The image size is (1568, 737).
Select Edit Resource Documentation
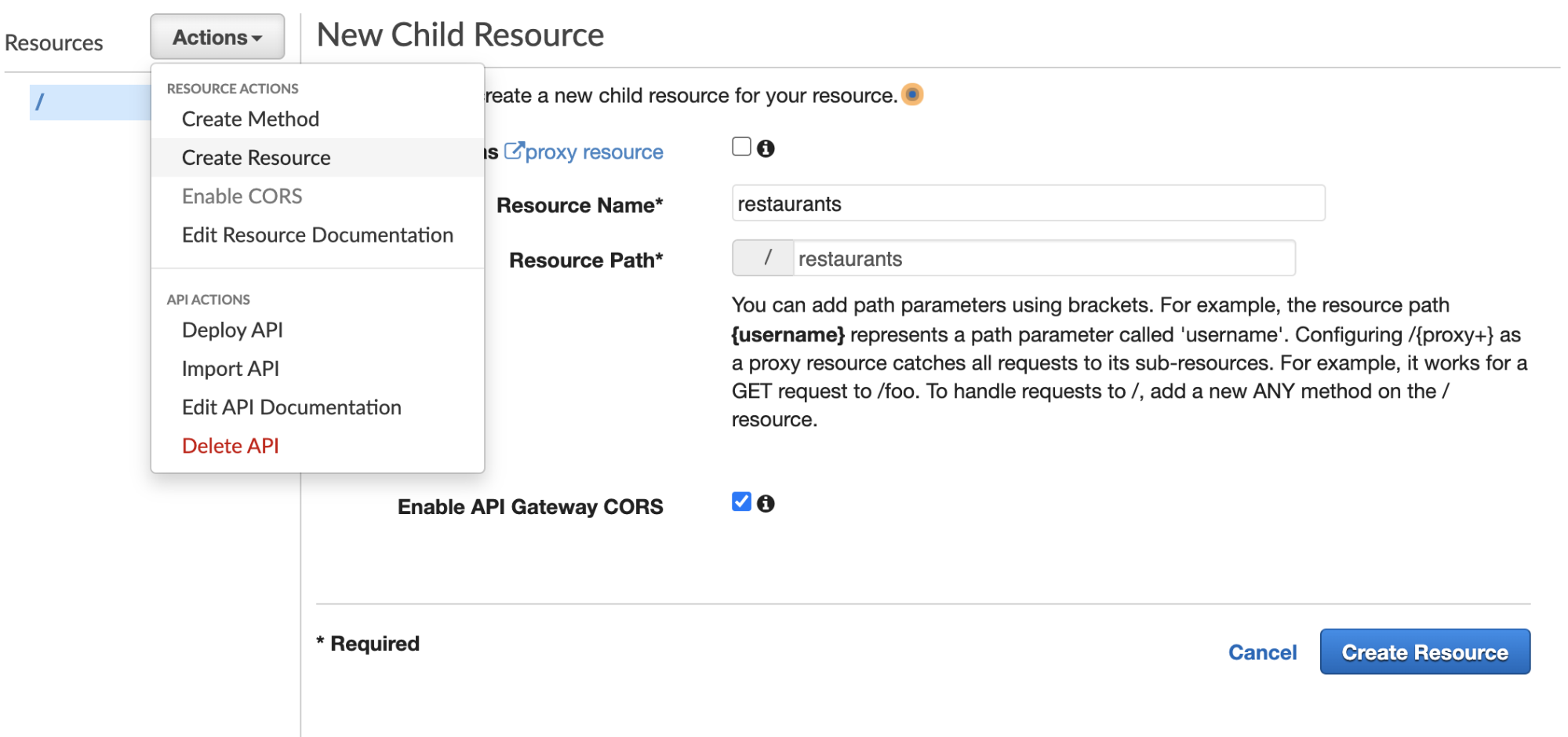point(317,234)
